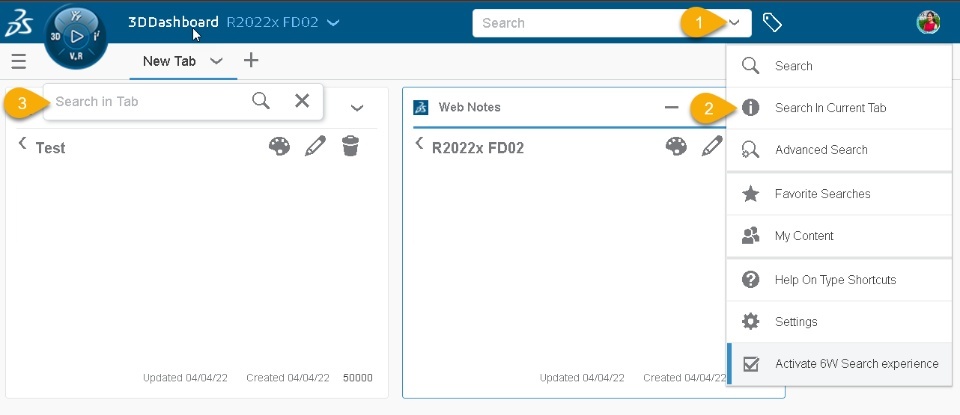This screenshot has height=415, width=960.
Task: Open the hamburger menu
Action: [18, 61]
